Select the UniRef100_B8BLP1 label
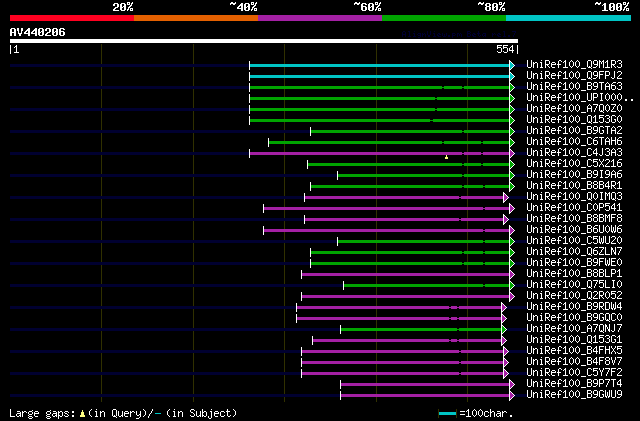Image resolution: width=640 pixels, height=421 pixels. pyautogui.click(x=574, y=274)
